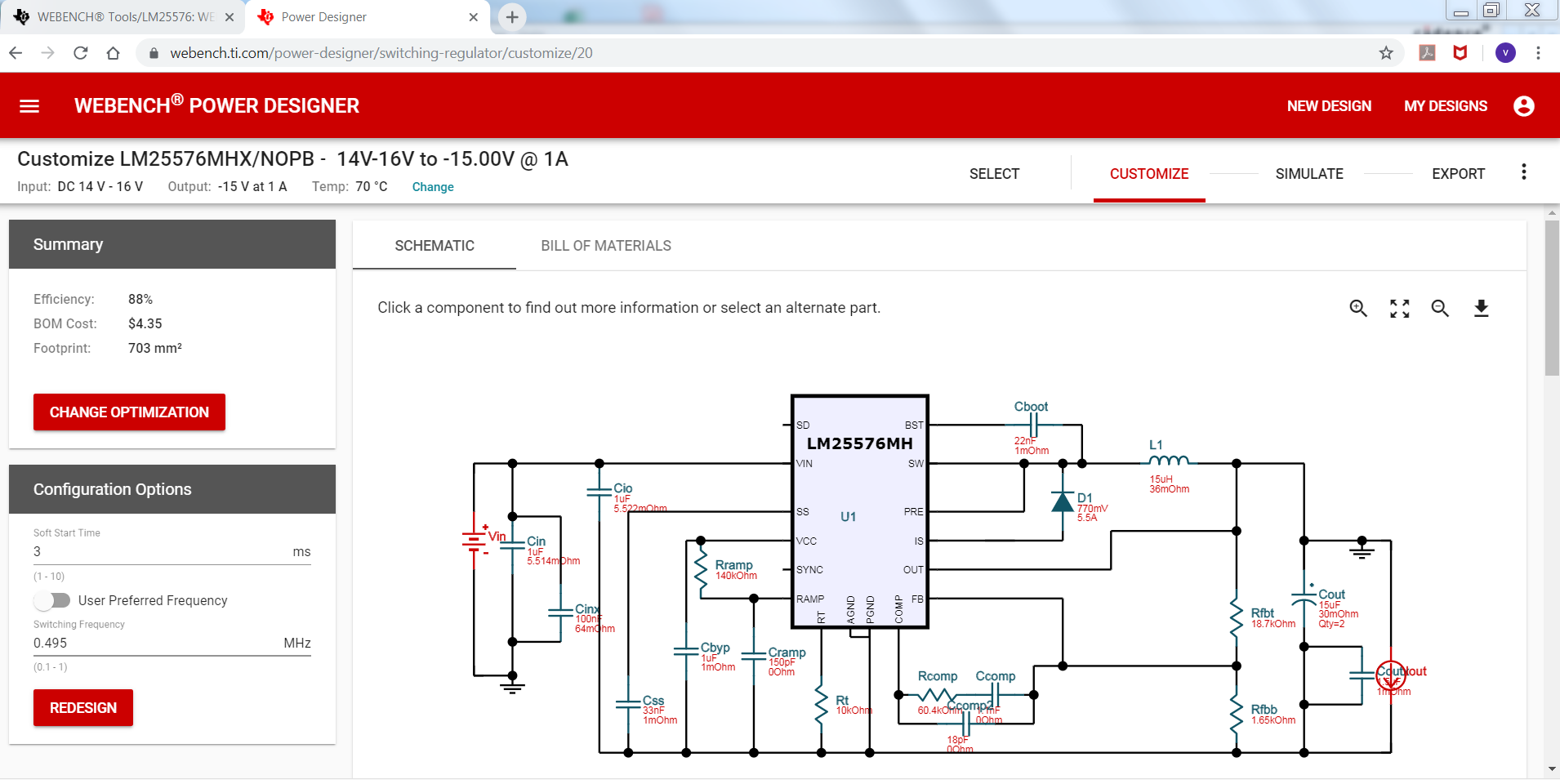Viewport: 1560px width, 784px height.
Task: Open the Chrome browser menu
Action: pyautogui.click(x=1538, y=53)
